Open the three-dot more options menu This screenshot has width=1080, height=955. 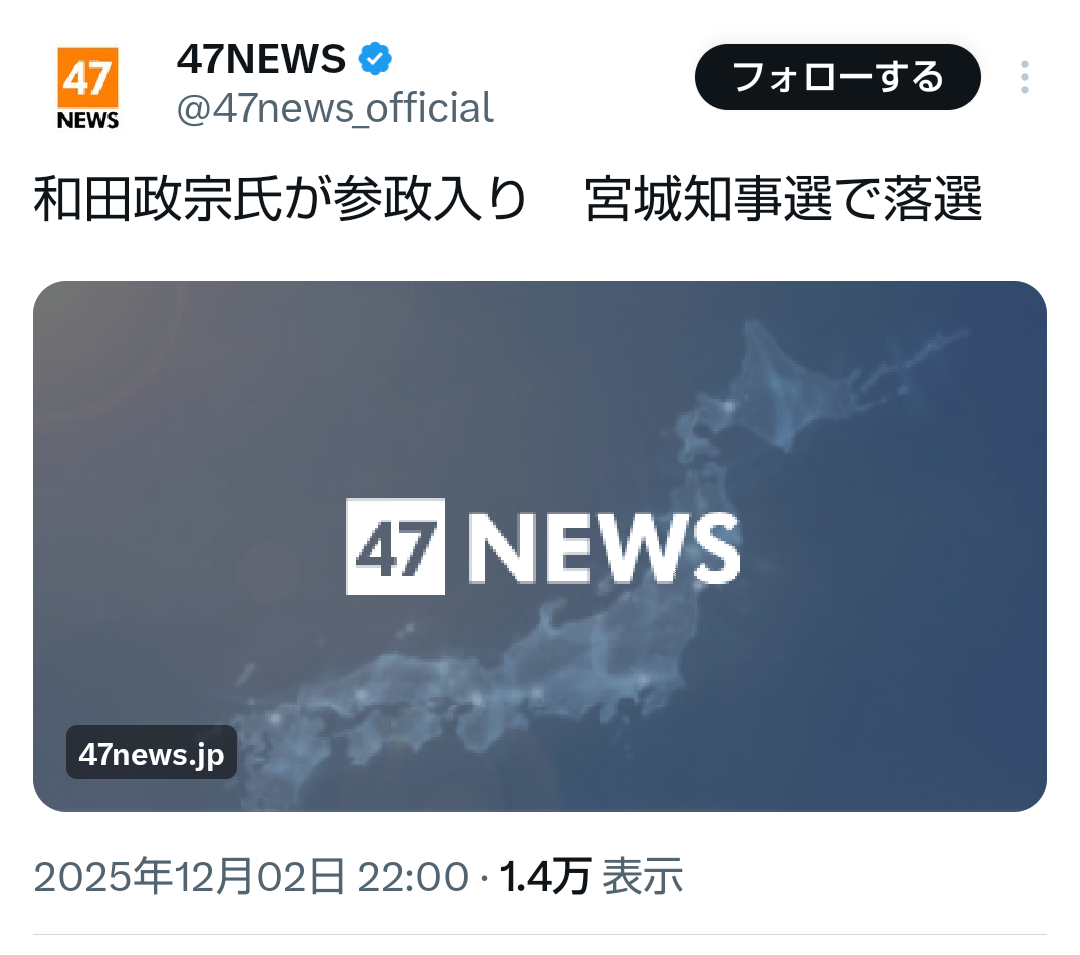pyautogui.click(x=1024, y=77)
